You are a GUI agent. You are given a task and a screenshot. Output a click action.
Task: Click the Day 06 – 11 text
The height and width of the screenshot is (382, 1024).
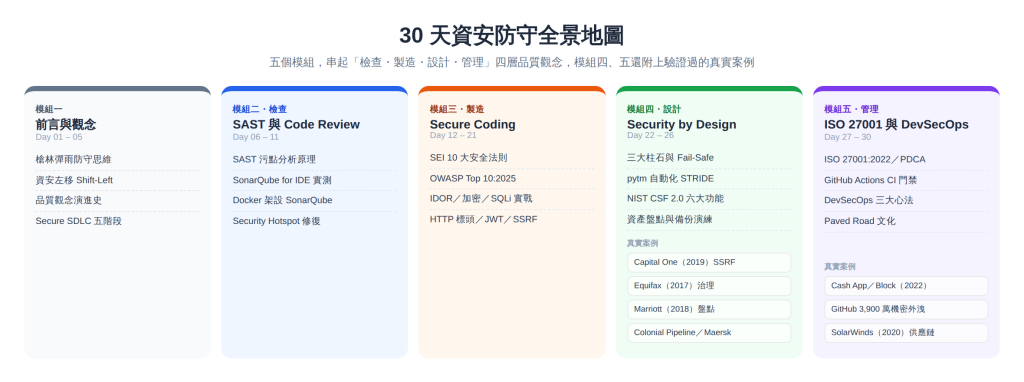pos(255,137)
